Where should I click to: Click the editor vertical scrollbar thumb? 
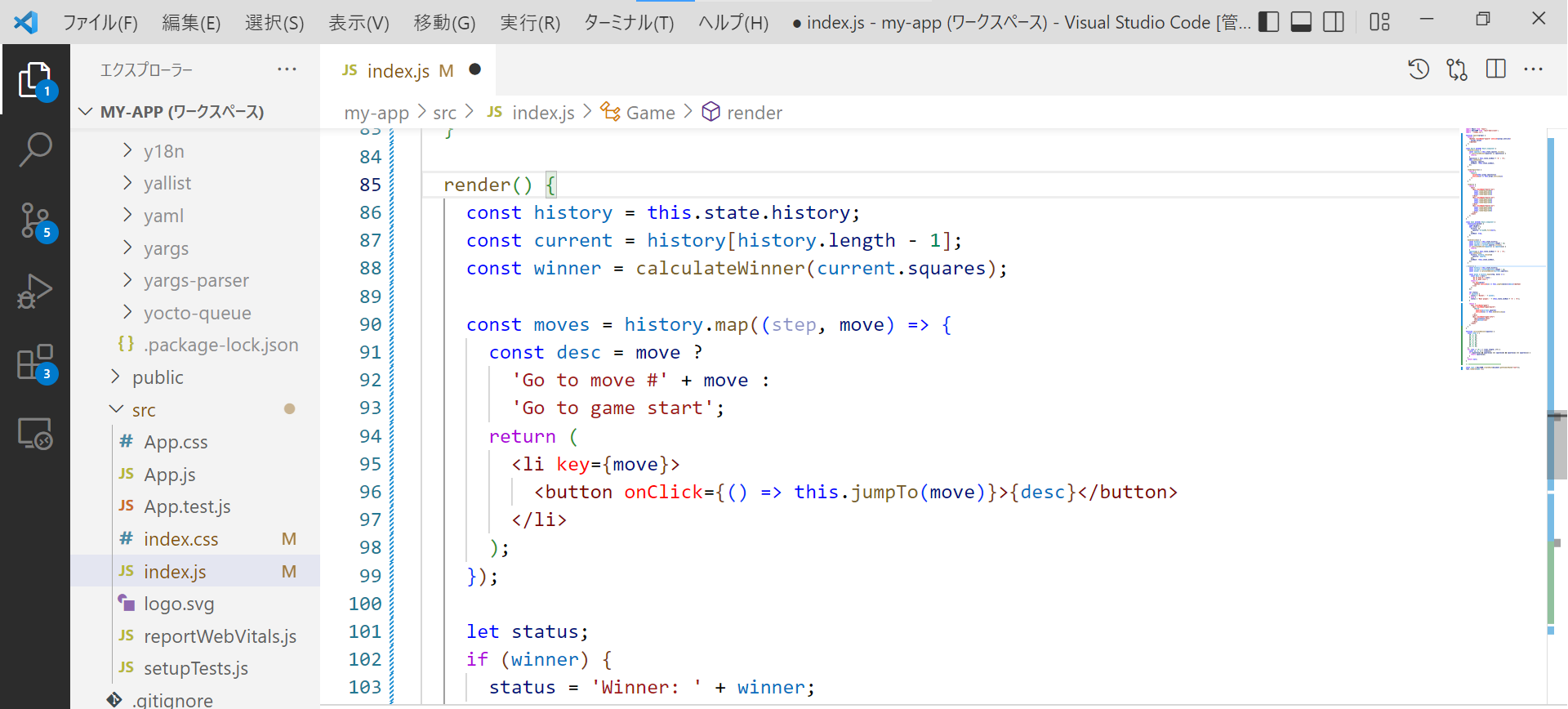(x=1557, y=445)
